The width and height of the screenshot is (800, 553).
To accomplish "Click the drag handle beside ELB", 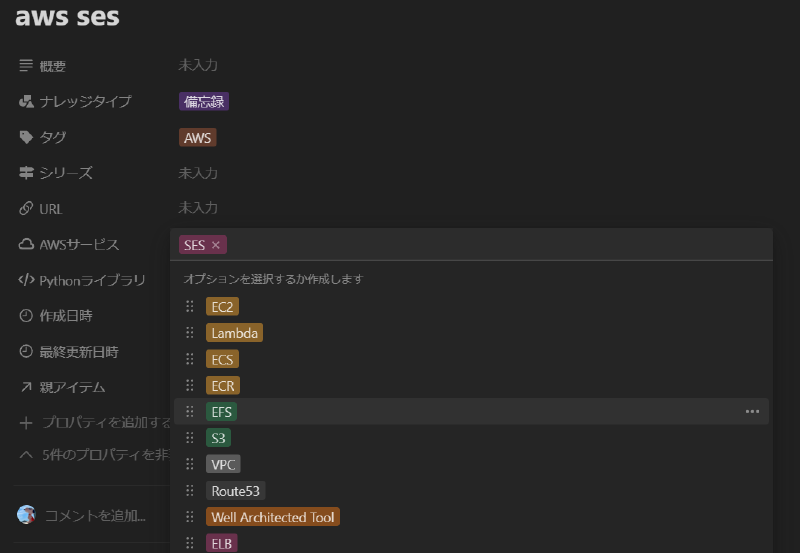I will click(x=190, y=543).
